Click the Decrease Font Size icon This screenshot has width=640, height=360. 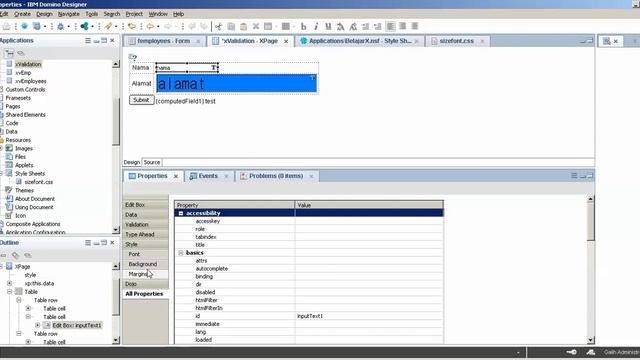point(353,27)
